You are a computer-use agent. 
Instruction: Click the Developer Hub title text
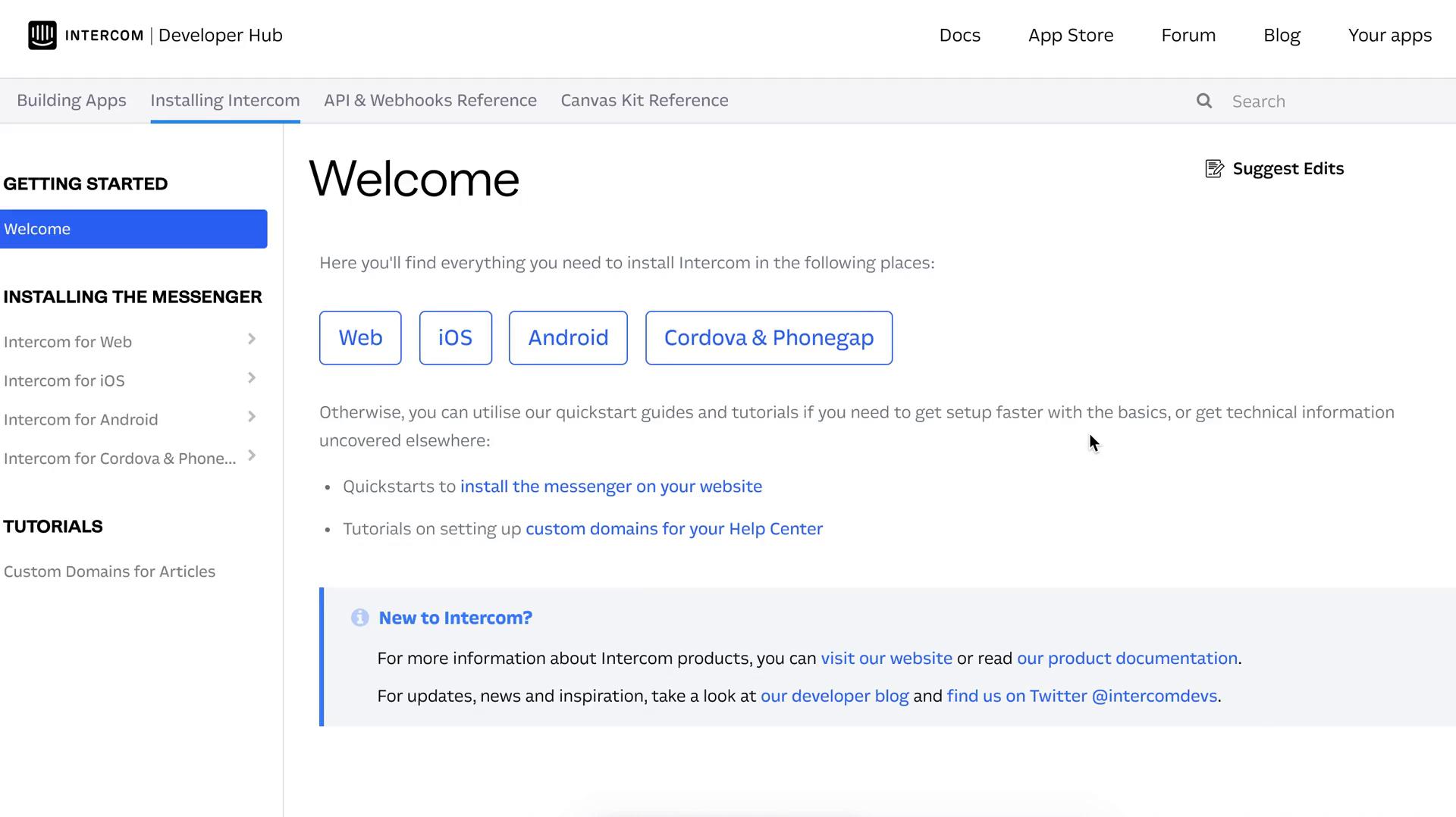pos(220,36)
